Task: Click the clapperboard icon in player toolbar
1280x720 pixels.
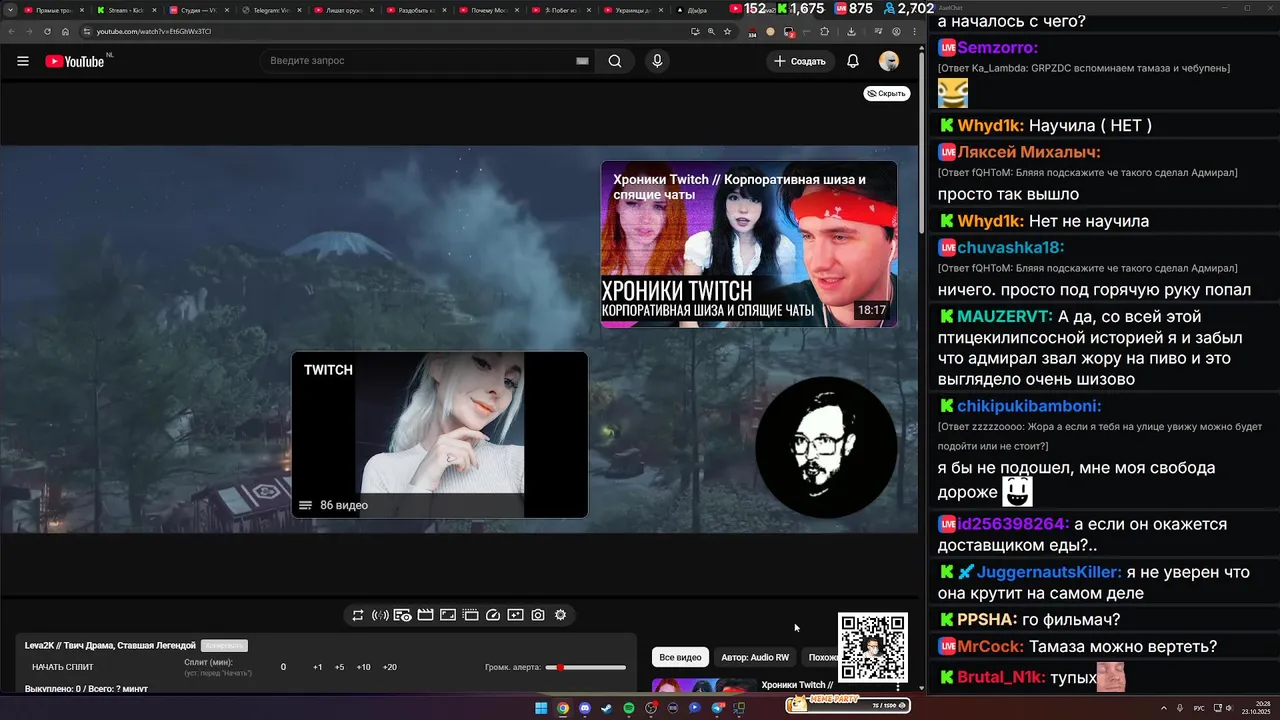Action: click(x=425, y=615)
